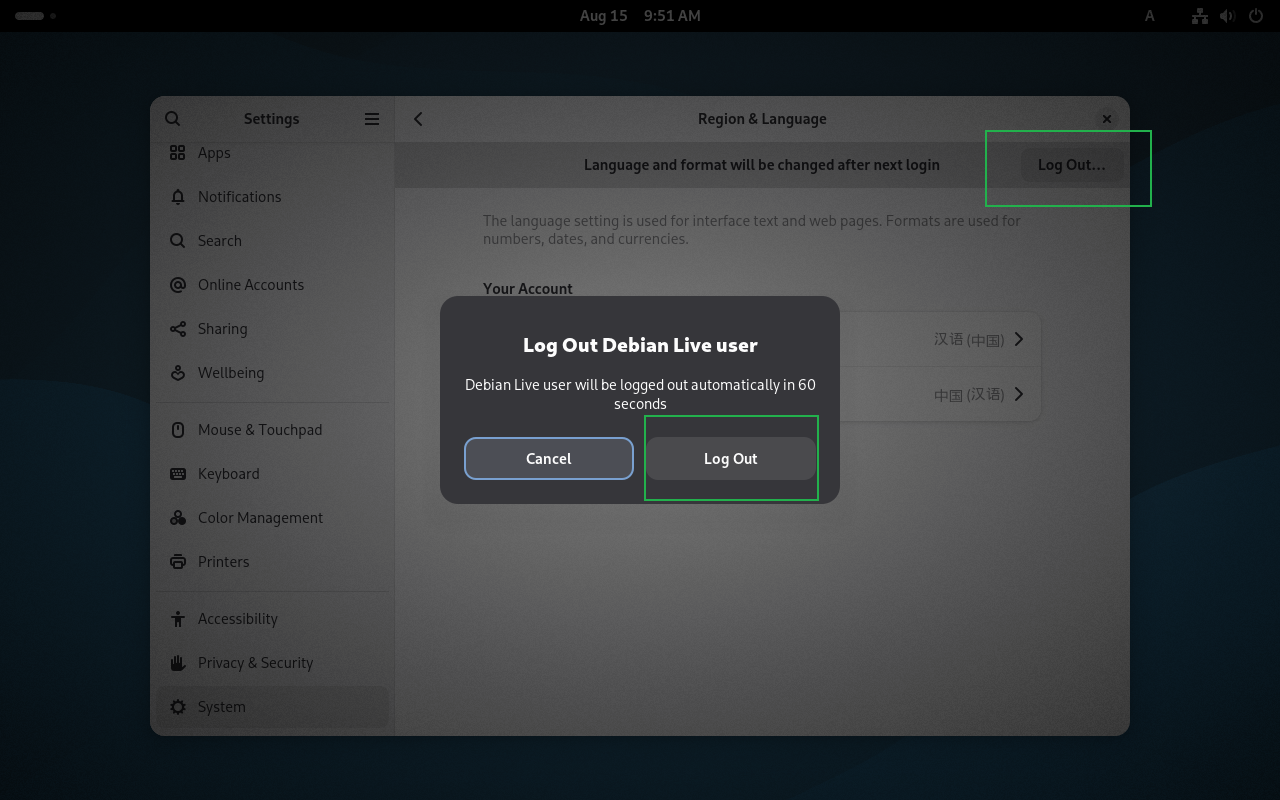Select Color Management in the sidebar
The image size is (1280, 800).
click(272, 518)
